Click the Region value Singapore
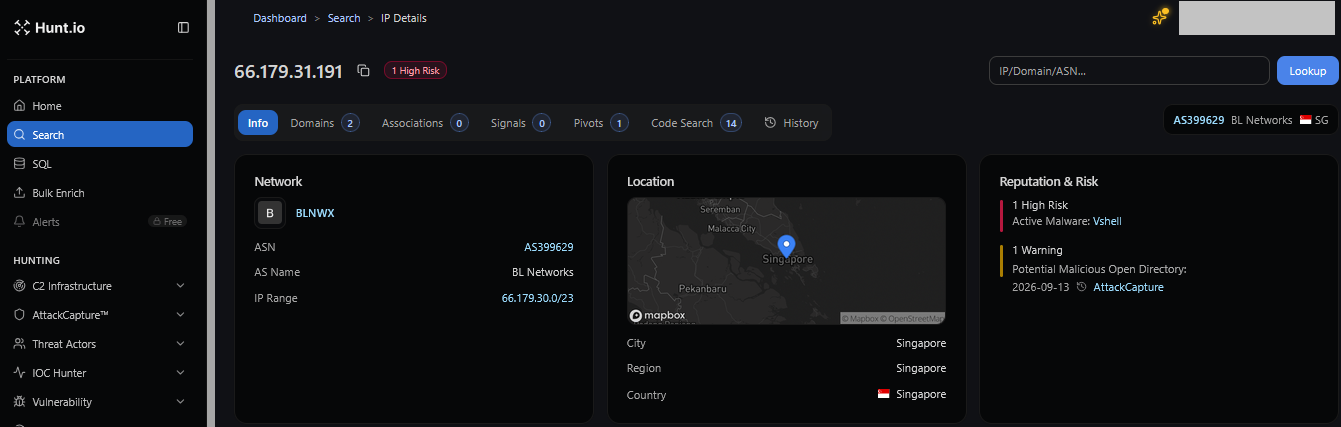The height and width of the screenshot is (427, 1341). tap(921, 368)
